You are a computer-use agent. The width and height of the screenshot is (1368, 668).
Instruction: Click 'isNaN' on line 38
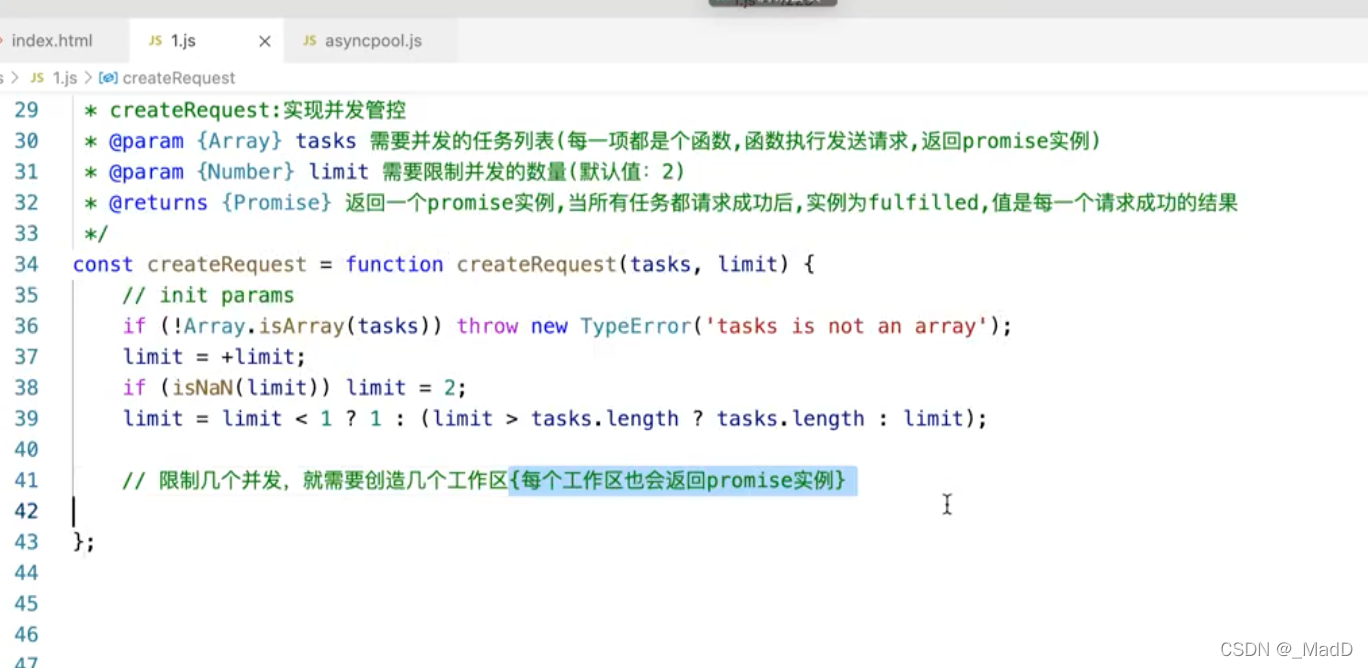[x=203, y=388]
